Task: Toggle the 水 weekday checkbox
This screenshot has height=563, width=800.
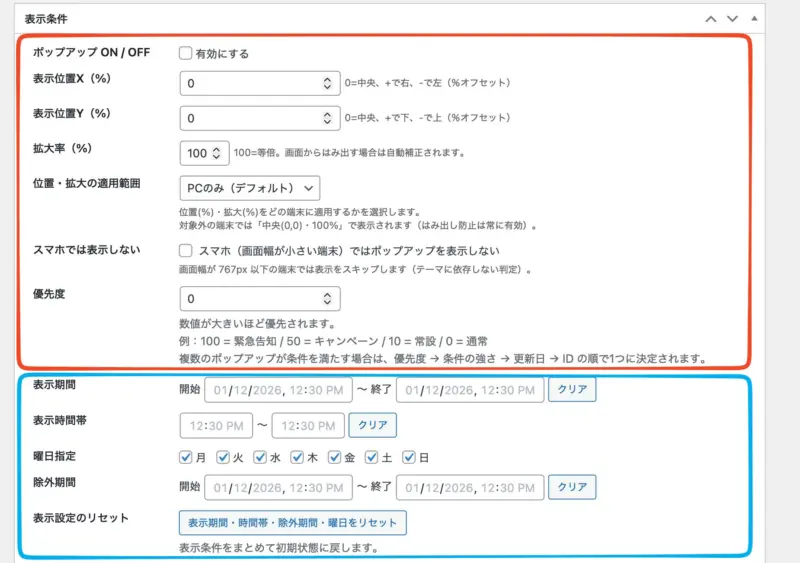Action: (x=260, y=457)
